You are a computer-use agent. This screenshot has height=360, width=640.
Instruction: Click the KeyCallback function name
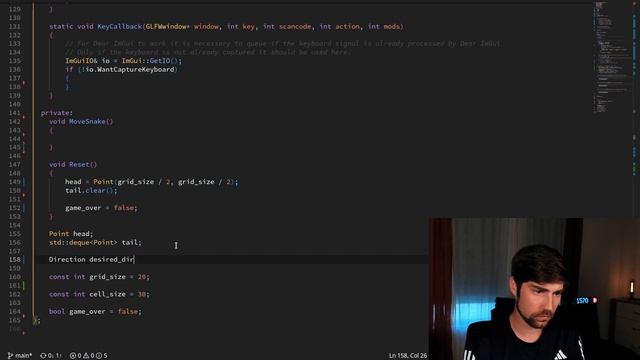click(x=119, y=27)
